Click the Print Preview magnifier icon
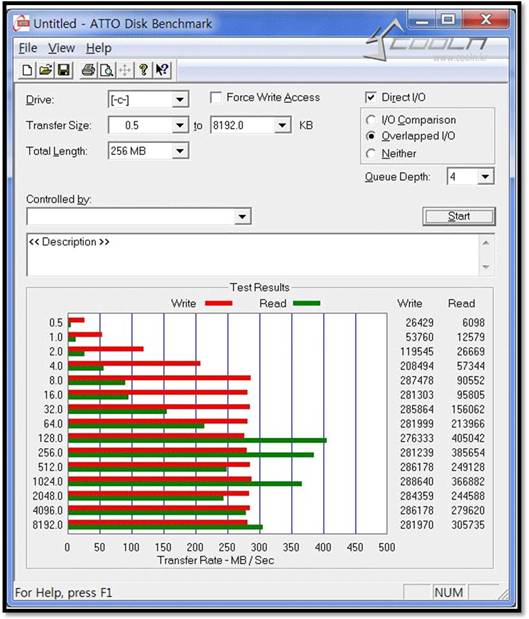The height and width of the screenshot is (619, 529). click(106, 70)
